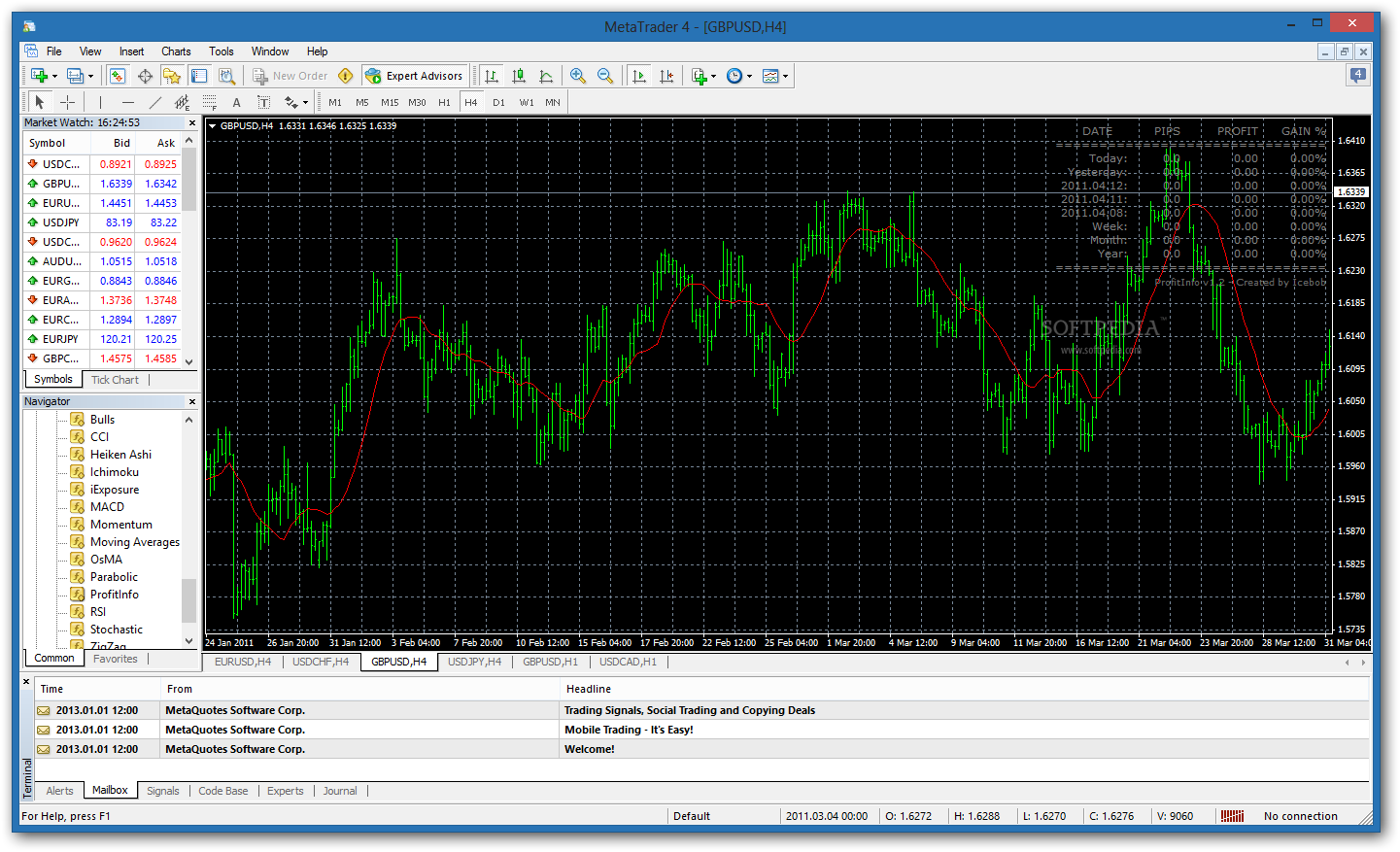Screen dimensions: 1400x852
Task: Select the USDJPY row in Market Watch
Action: tap(102, 222)
